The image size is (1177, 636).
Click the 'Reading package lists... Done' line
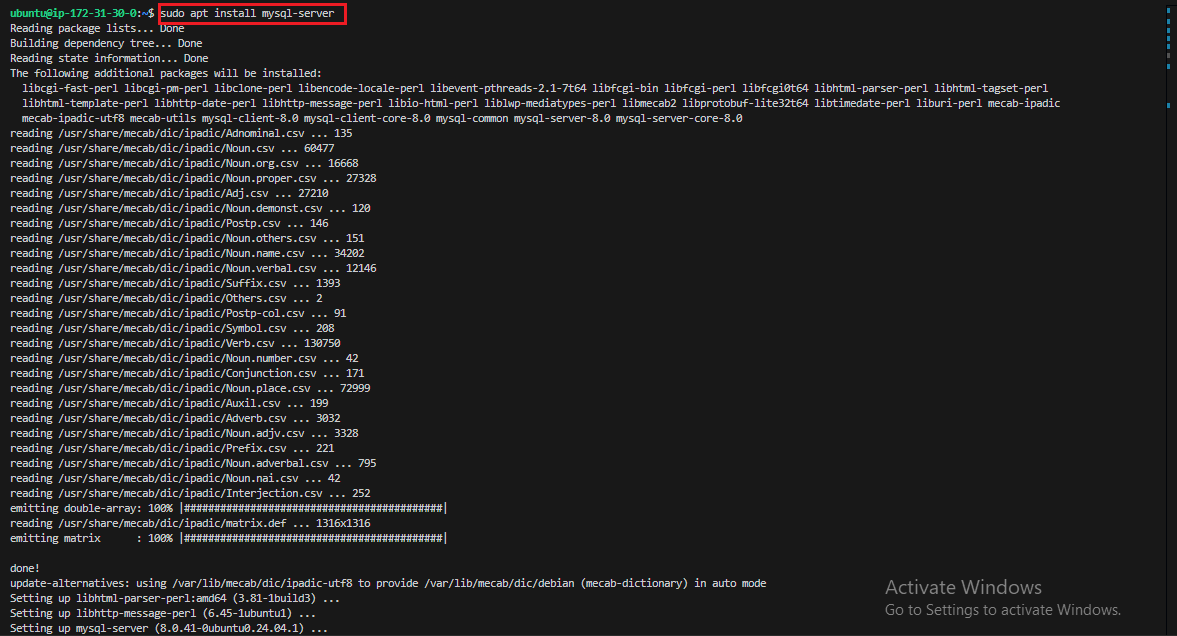tap(97, 29)
